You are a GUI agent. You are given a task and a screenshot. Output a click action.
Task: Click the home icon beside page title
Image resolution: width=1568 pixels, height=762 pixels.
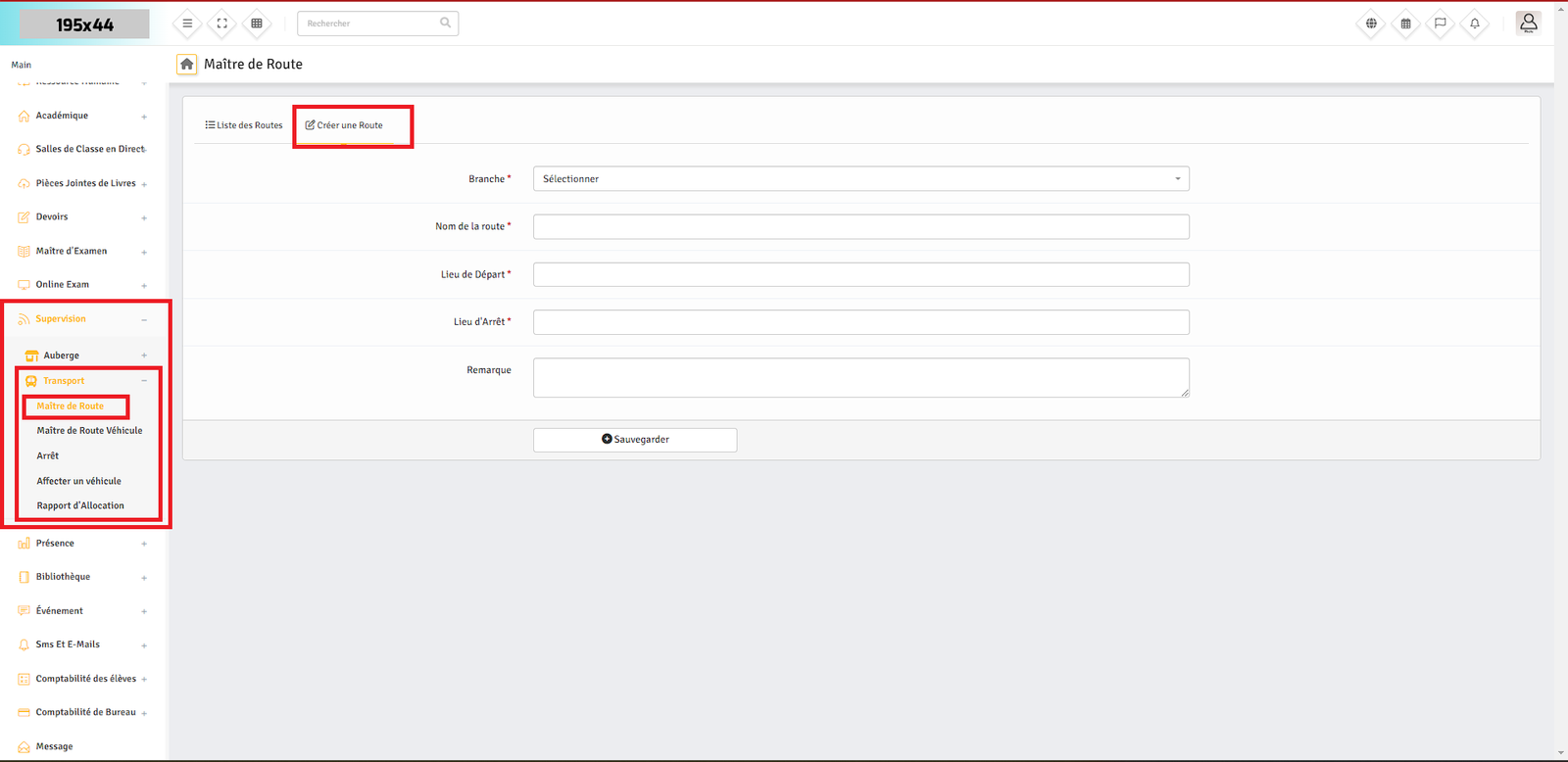[186, 64]
